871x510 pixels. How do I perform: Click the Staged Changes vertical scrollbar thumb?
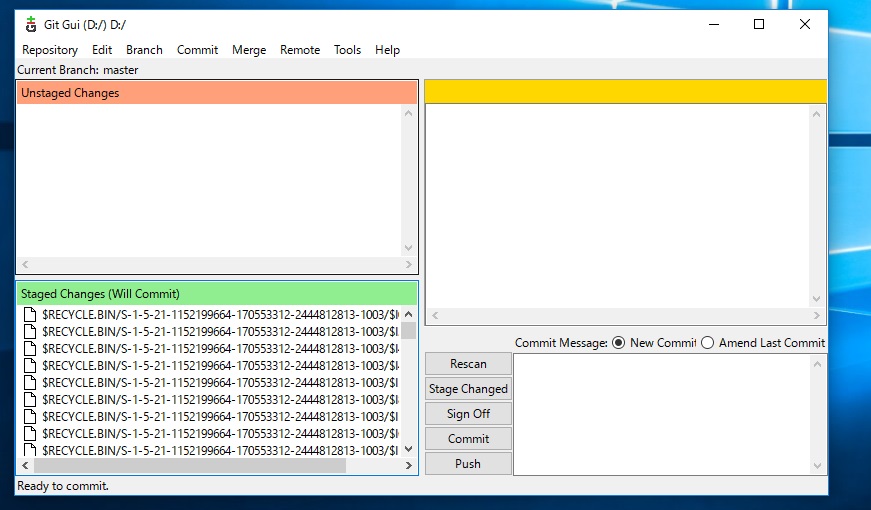409,331
